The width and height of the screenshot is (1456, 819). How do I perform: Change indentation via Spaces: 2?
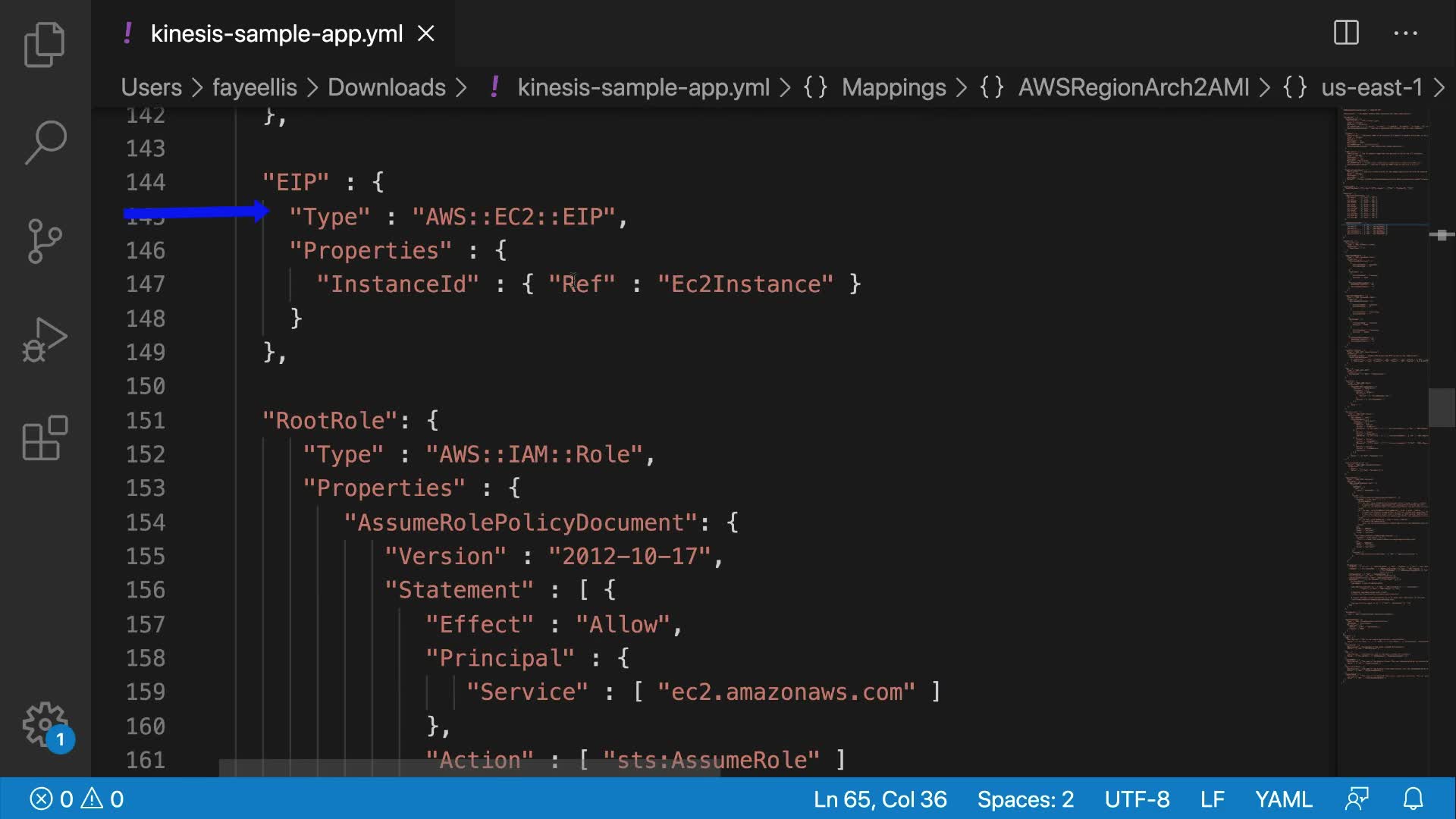pos(1025,799)
